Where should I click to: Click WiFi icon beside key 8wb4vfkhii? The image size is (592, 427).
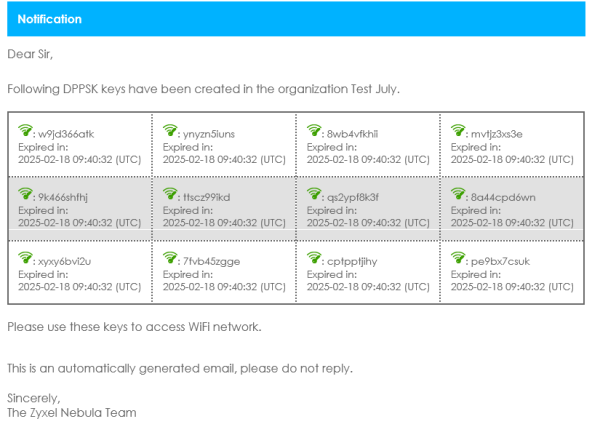tap(314, 131)
